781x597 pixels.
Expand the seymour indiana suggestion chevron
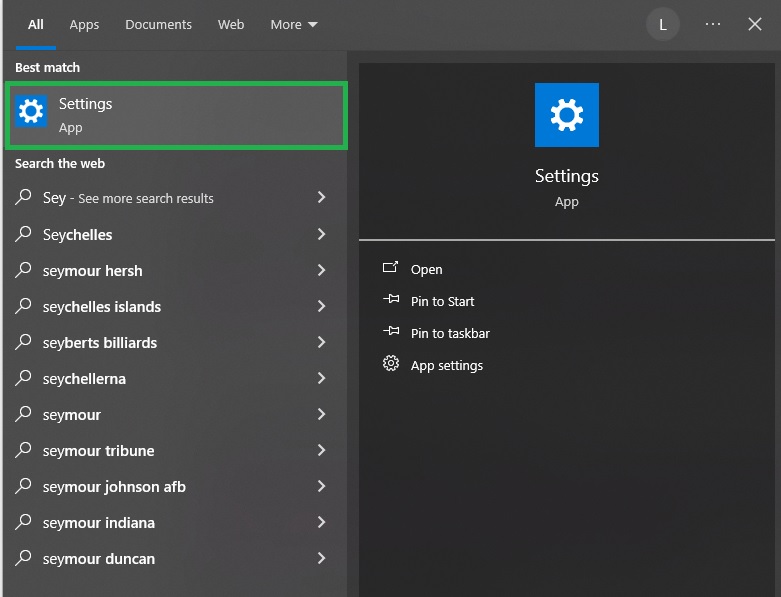coord(322,522)
